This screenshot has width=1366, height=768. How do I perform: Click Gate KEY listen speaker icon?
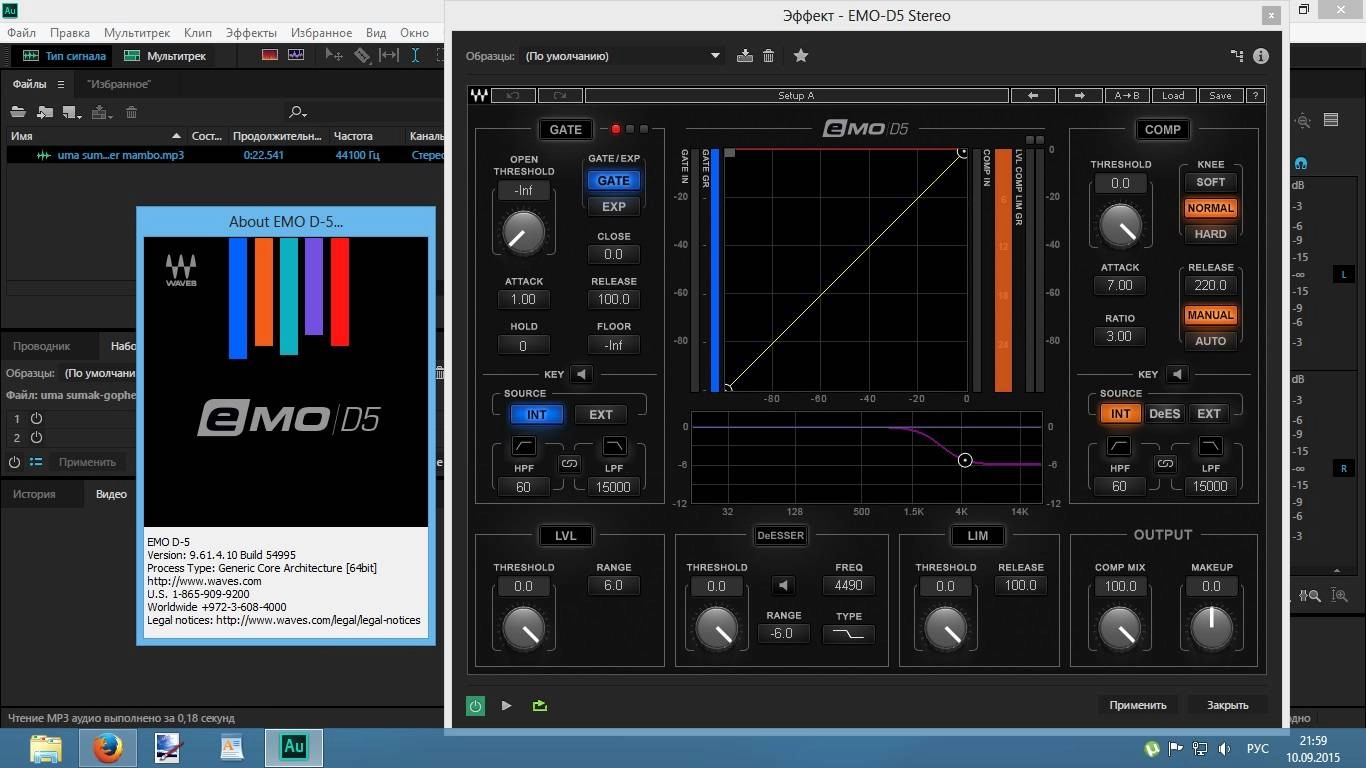tap(582, 374)
